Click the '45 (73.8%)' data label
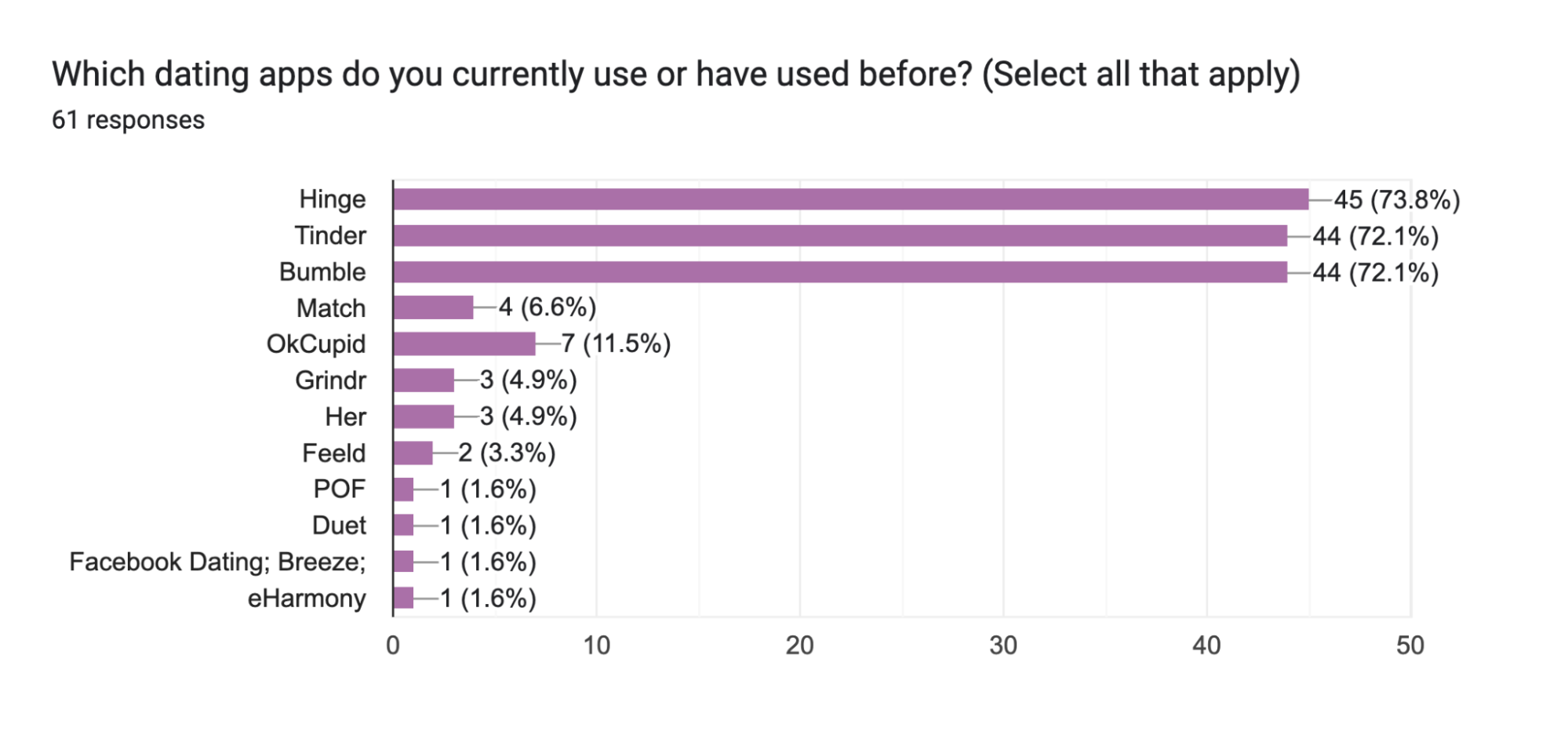1568x746 pixels. tap(1396, 200)
